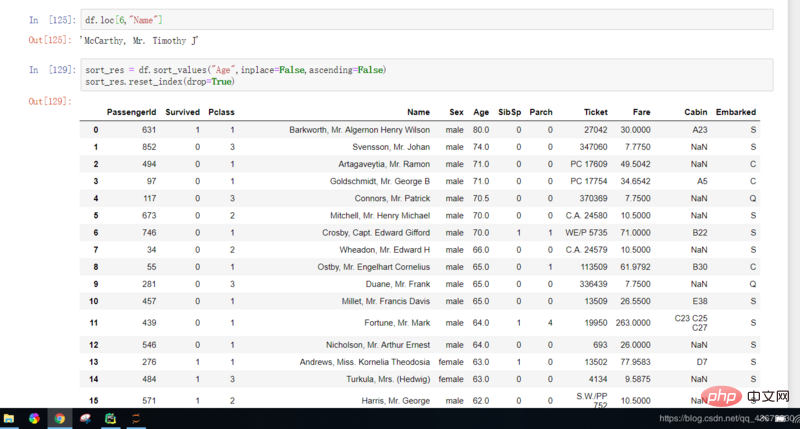Click ticket value 347060
Viewport: 800px width, 429px height.
tap(593, 147)
